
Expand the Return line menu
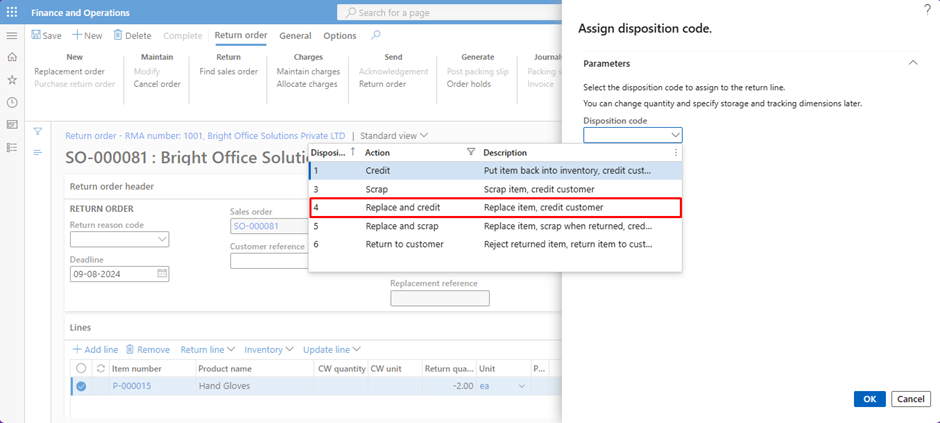[x=208, y=349]
